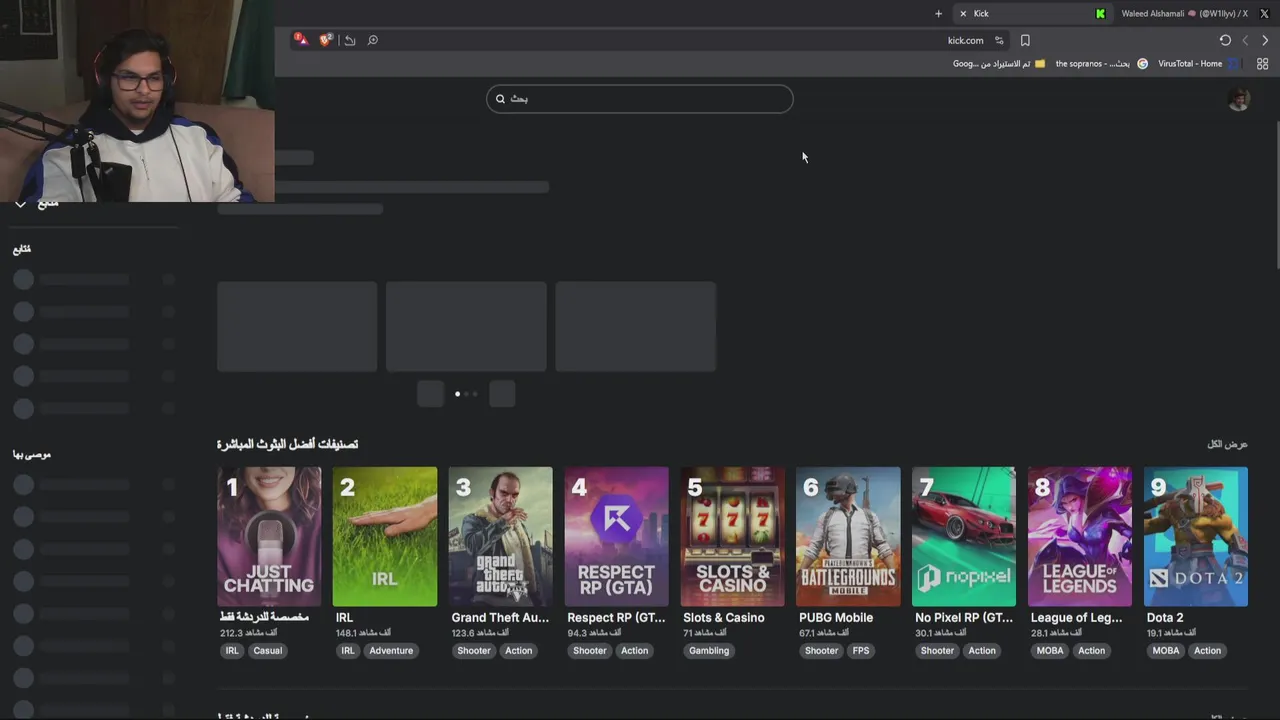This screenshot has height=720, width=1280.
Task: Open the imported bookmarks folder 'تم الاستيراد من'
Action: [x=999, y=63]
